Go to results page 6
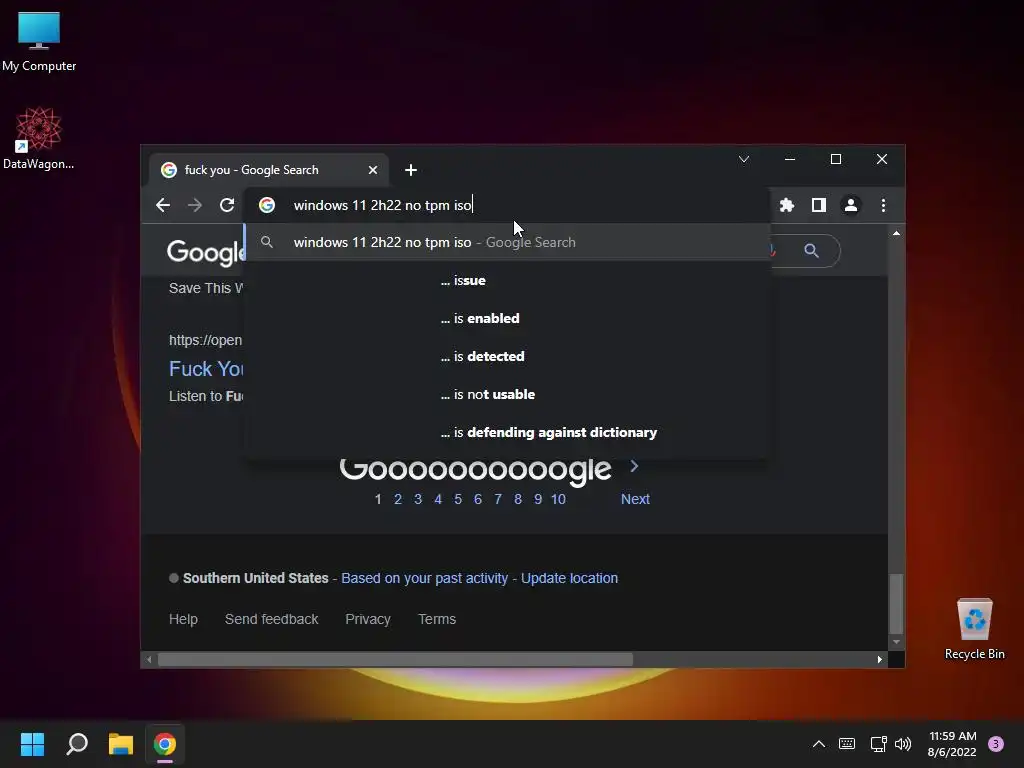Viewport: 1024px width, 768px height. 478,499
